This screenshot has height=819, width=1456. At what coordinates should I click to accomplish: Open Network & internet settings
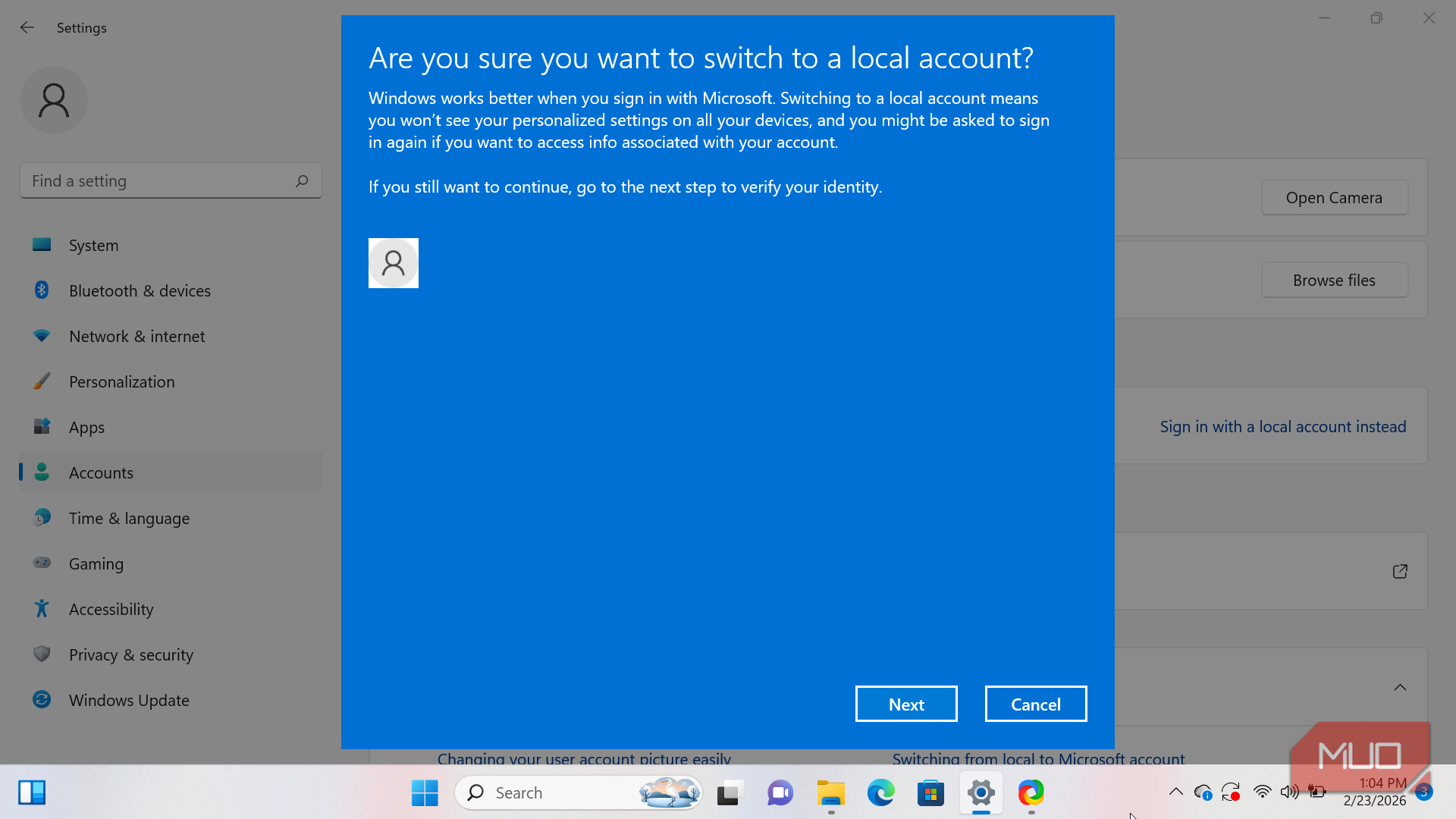(171, 336)
